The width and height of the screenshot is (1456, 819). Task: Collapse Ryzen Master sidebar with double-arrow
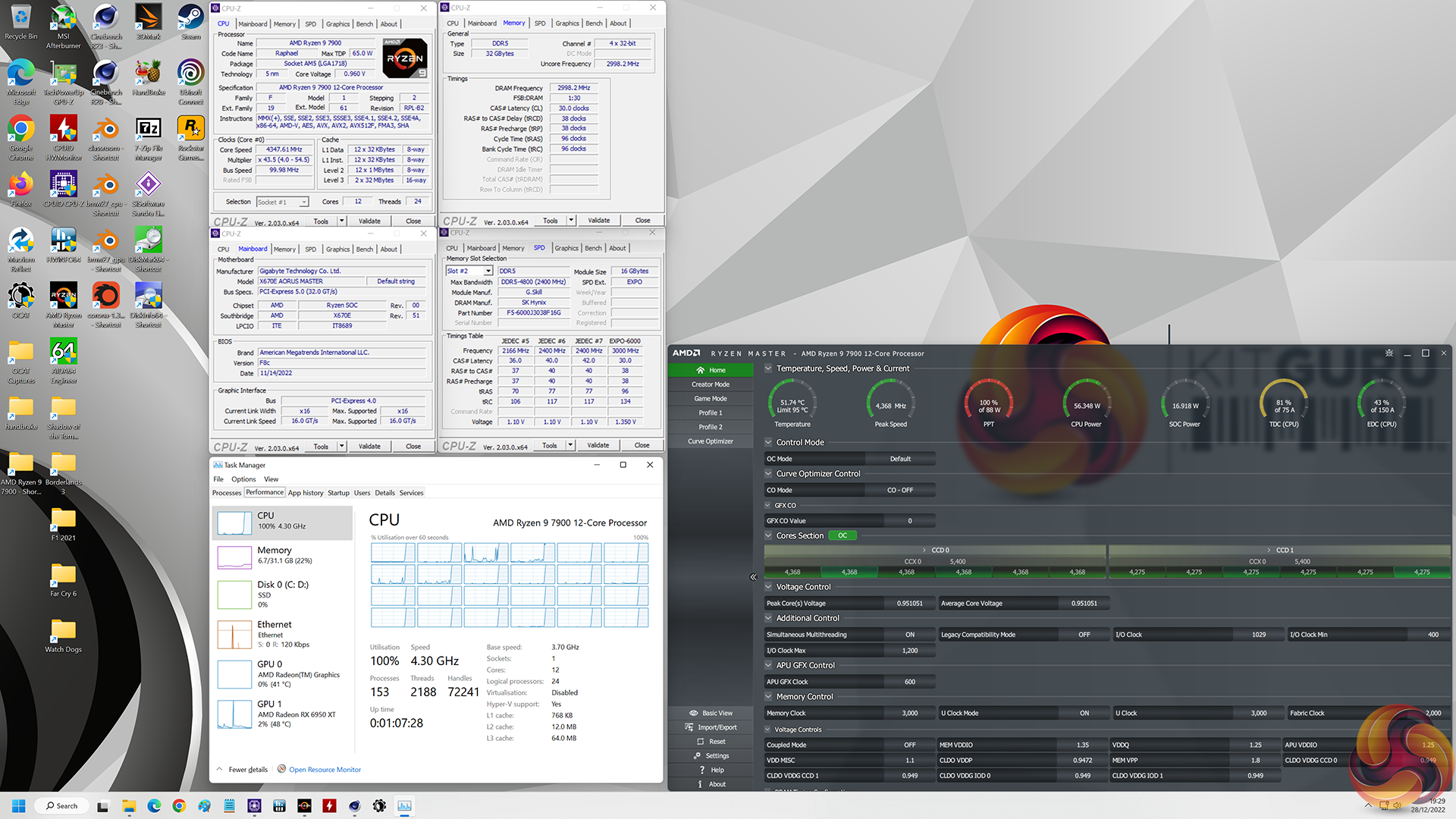753,577
